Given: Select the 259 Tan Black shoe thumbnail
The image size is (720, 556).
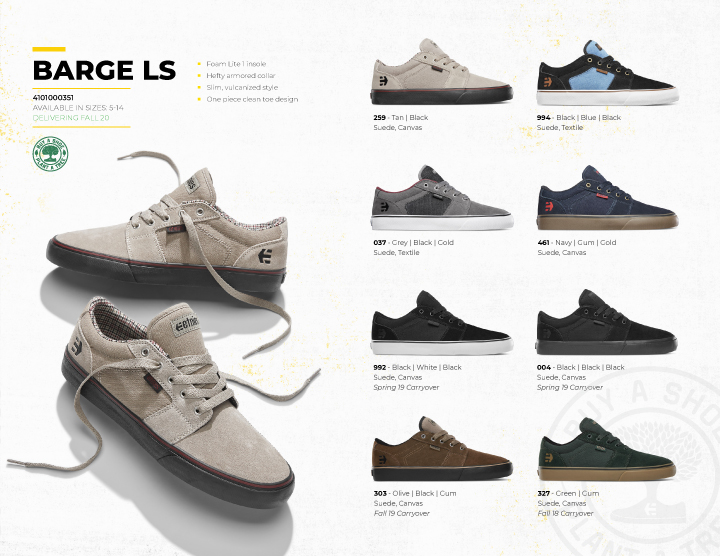Looking at the screenshot, I should [x=441, y=72].
